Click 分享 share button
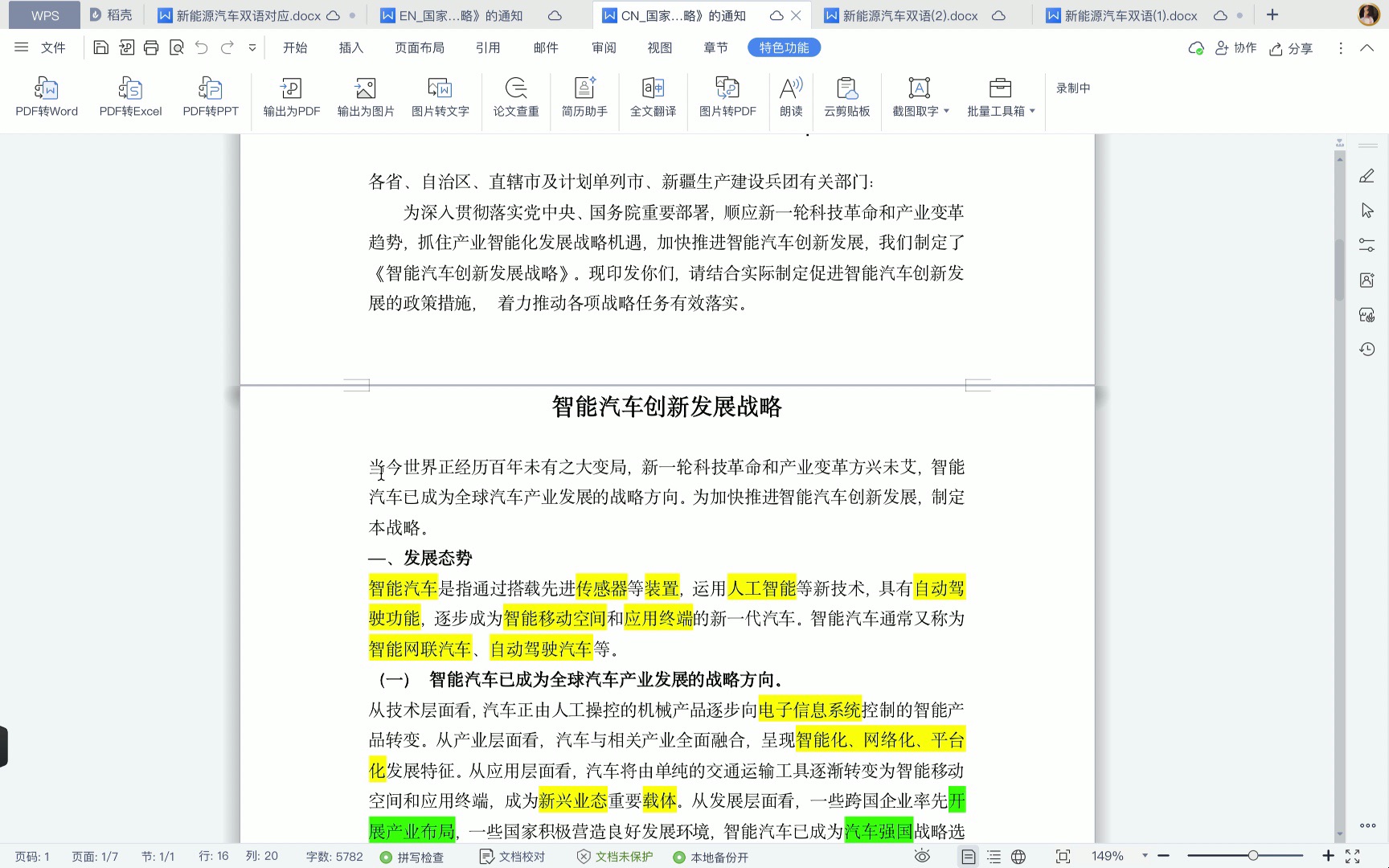 (1291, 48)
